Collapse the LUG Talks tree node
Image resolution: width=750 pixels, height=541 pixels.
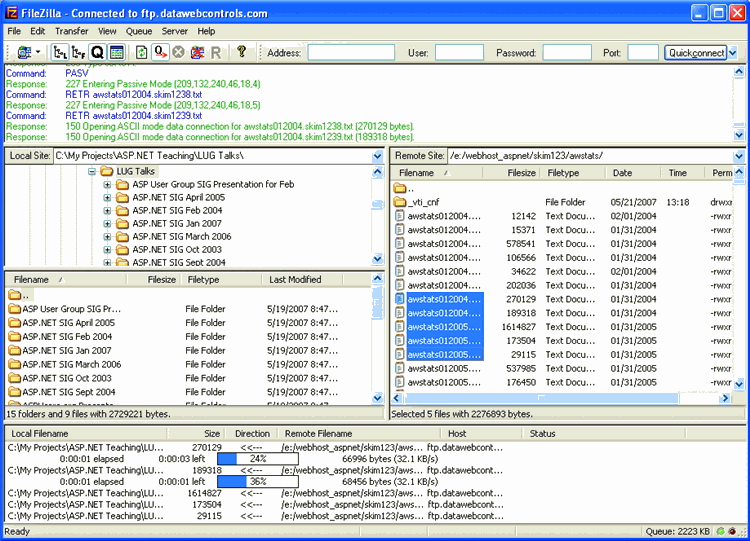92,171
